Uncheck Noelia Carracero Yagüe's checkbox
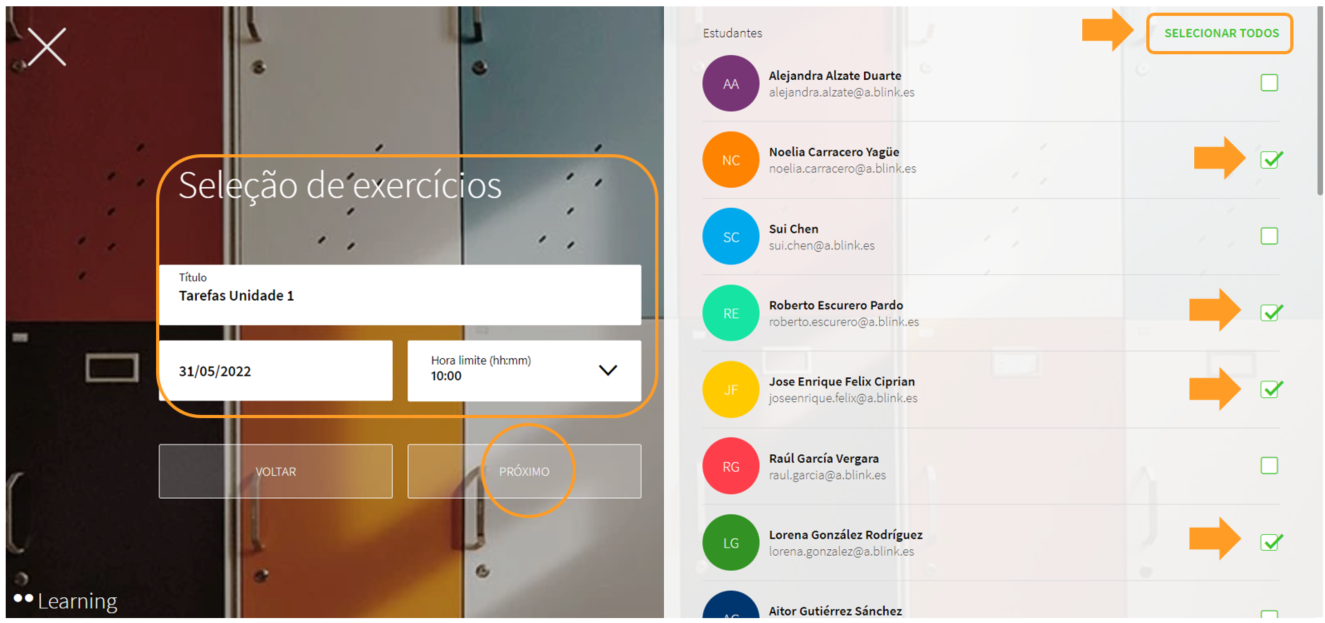 (1270, 160)
